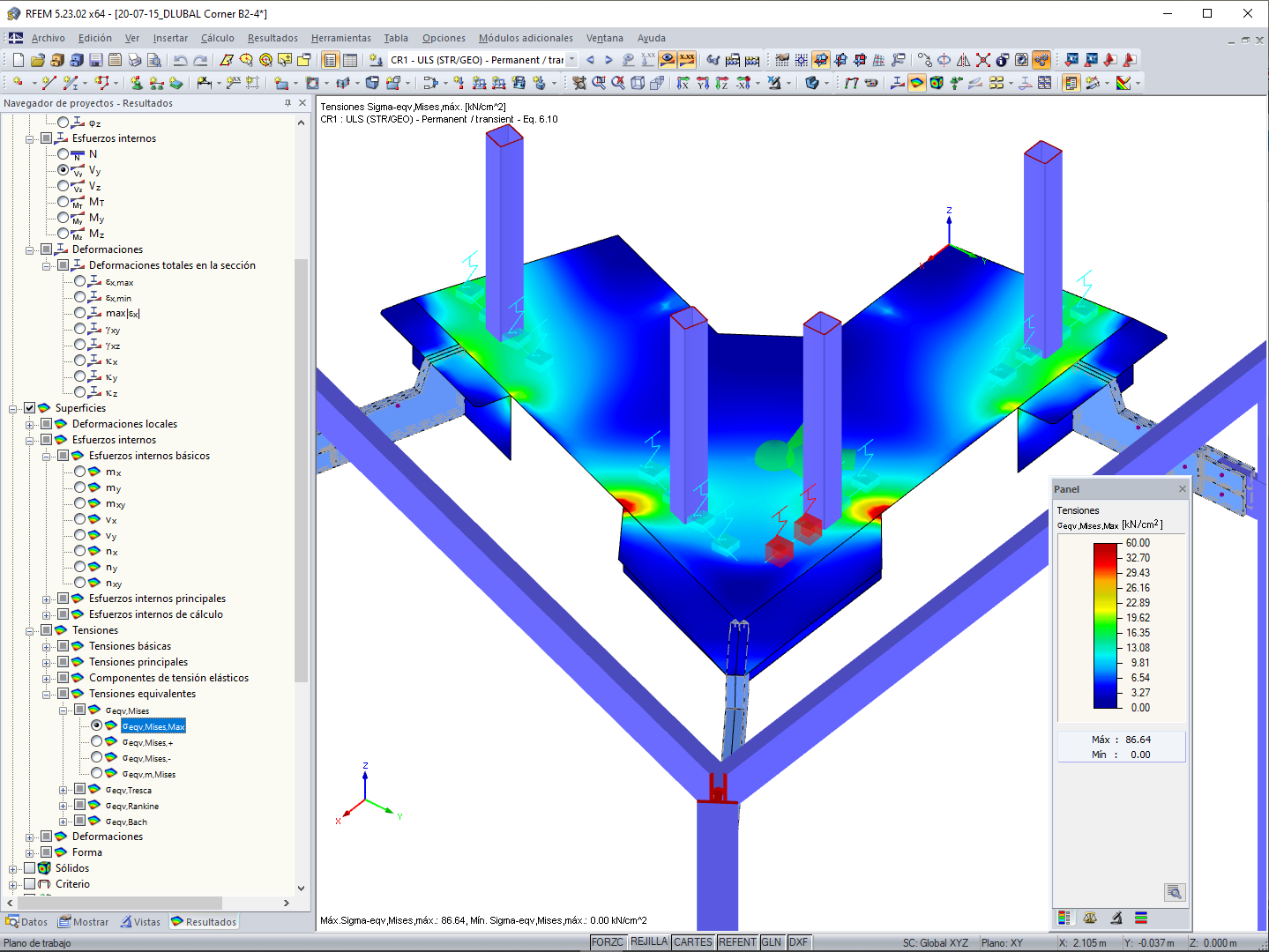
Task: Select the σeqv,Mises,+ radio button
Action: click(x=97, y=741)
